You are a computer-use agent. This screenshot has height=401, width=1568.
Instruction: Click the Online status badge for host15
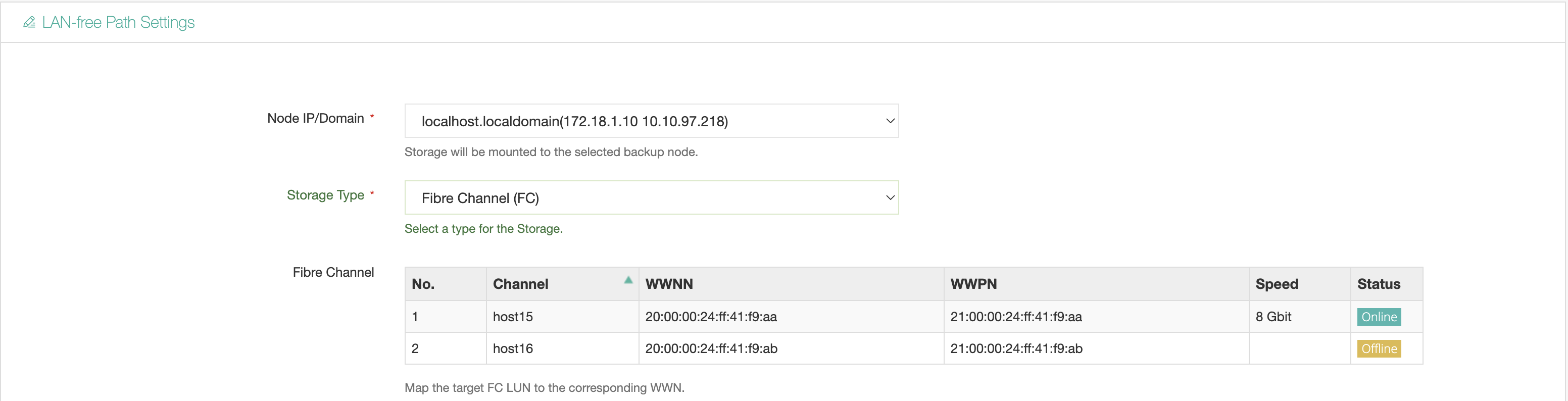1379,317
